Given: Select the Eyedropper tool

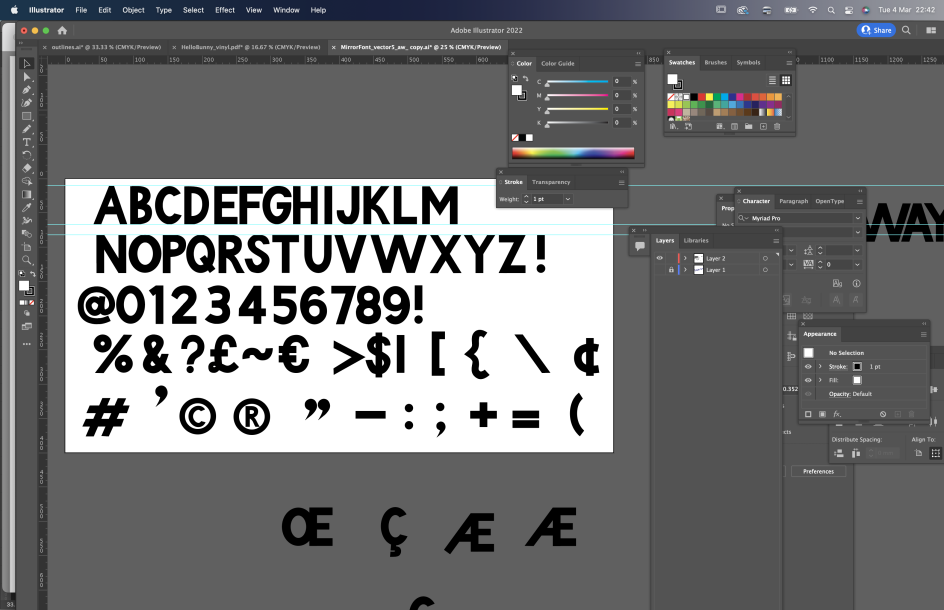Looking at the screenshot, I should [x=27, y=207].
